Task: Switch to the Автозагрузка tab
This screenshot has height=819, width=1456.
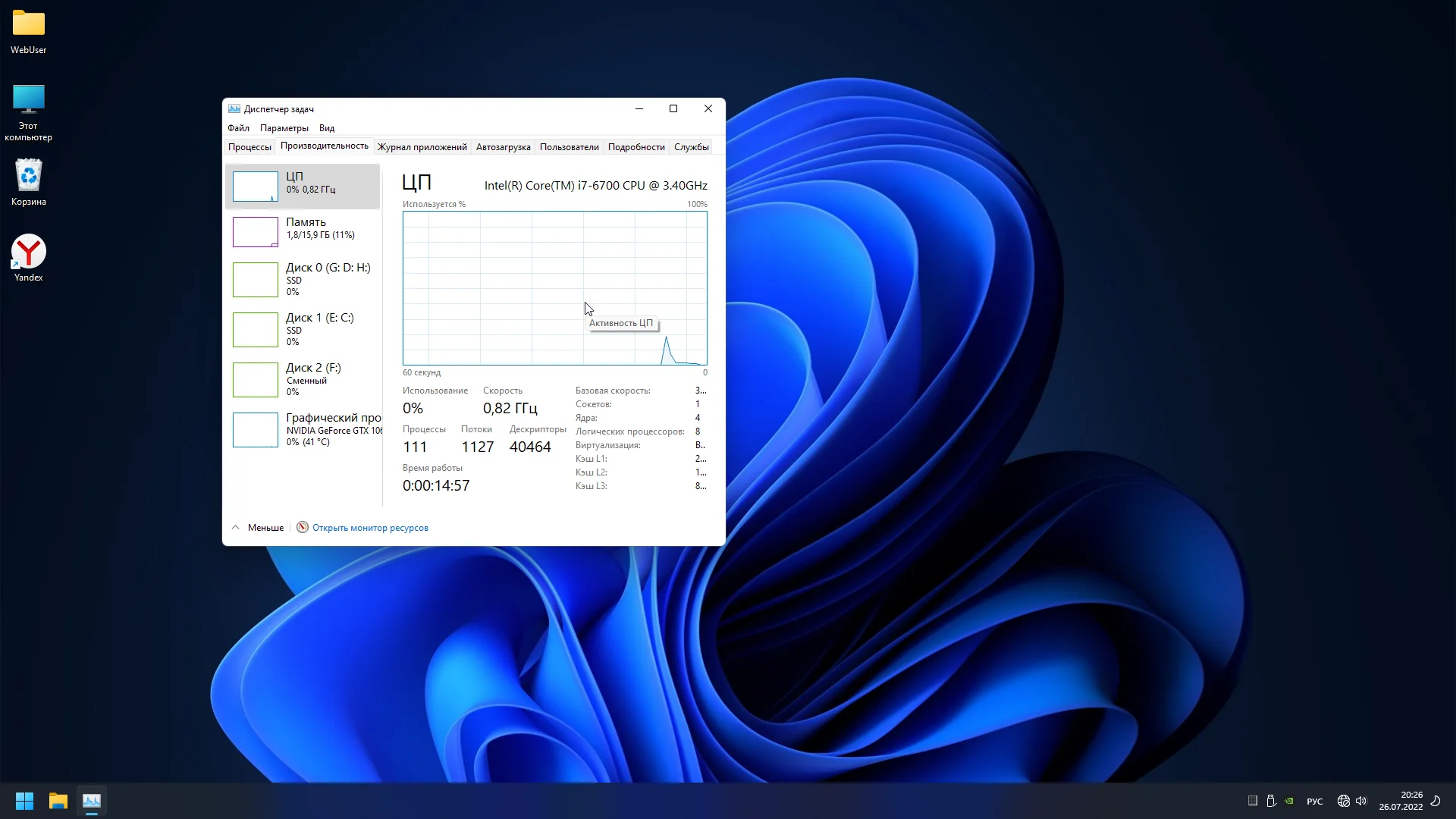Action: [x=503, y=147]
